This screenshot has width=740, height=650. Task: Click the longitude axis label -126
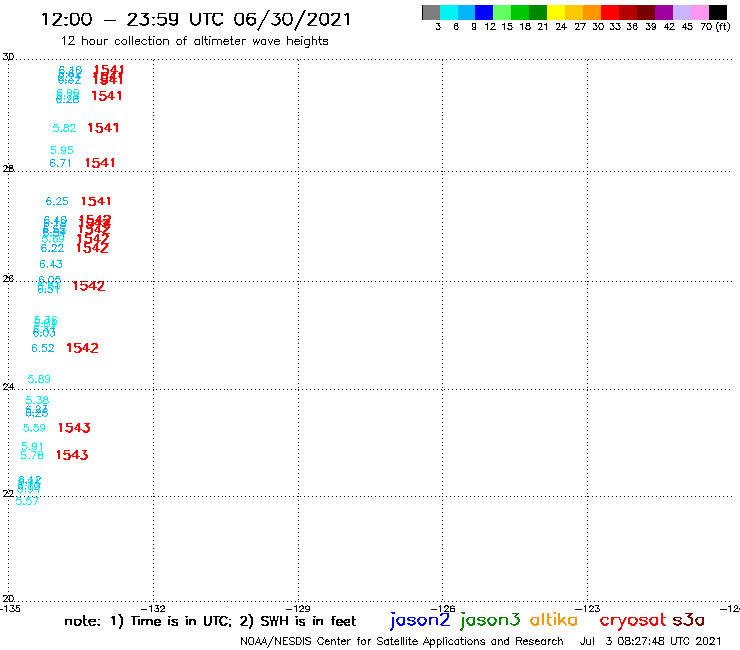[442, 609]
